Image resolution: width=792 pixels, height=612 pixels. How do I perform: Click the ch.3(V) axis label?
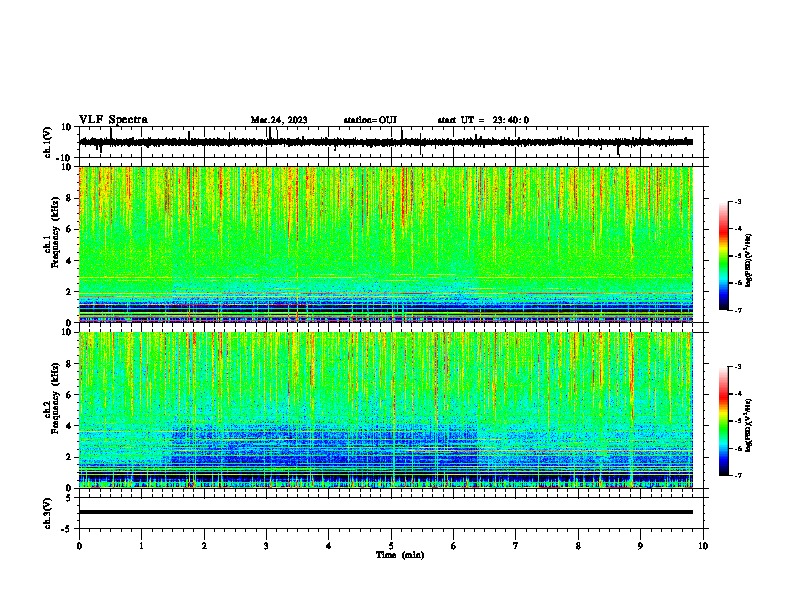pyautogui.click(x=48, y=513)
